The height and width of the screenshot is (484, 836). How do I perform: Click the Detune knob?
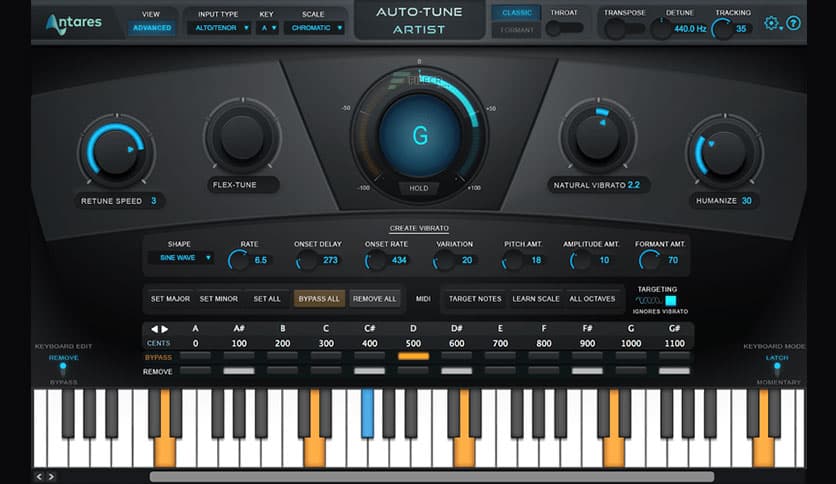point(661,29)
